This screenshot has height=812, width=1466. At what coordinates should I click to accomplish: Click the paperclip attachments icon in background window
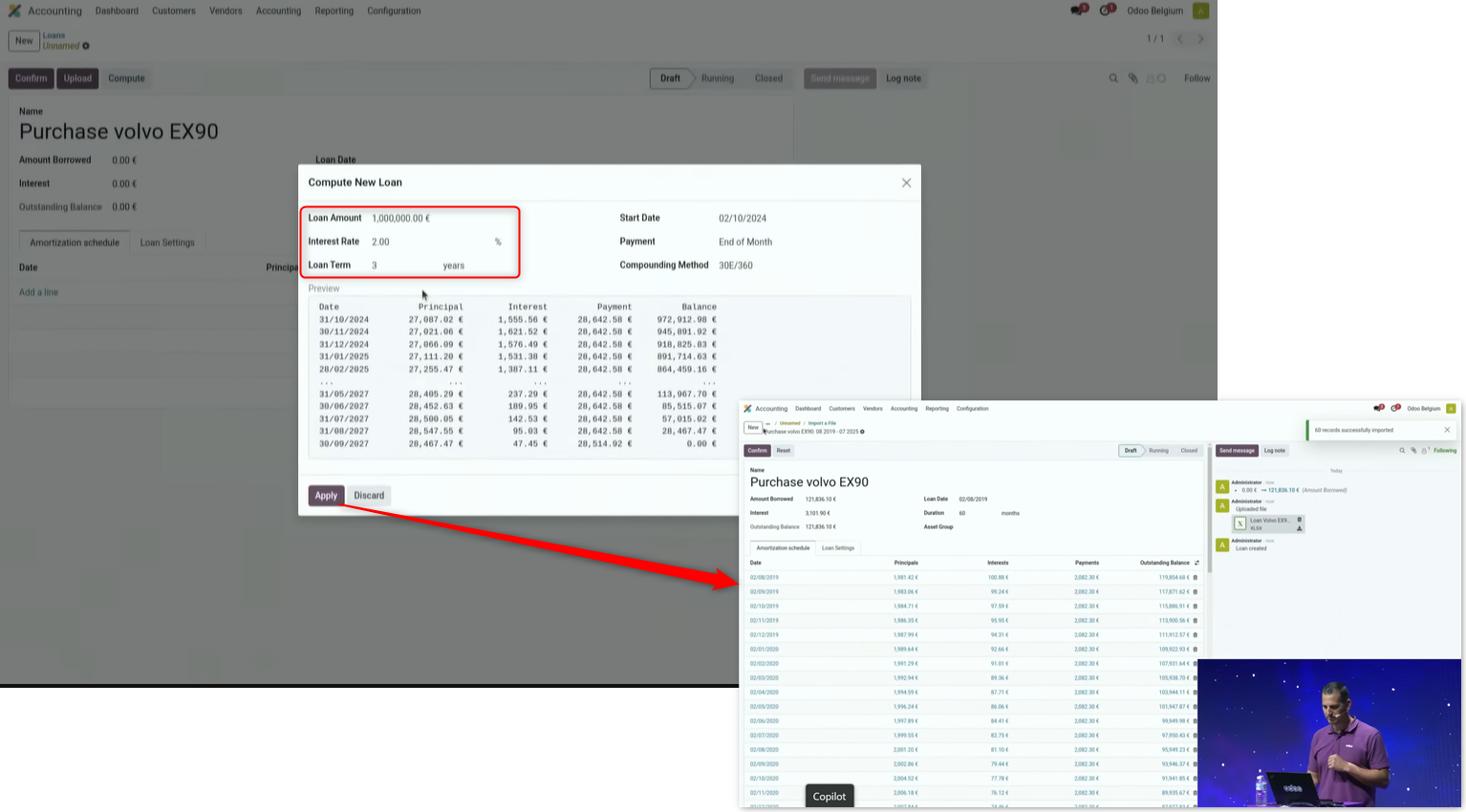pos(1133,78)
